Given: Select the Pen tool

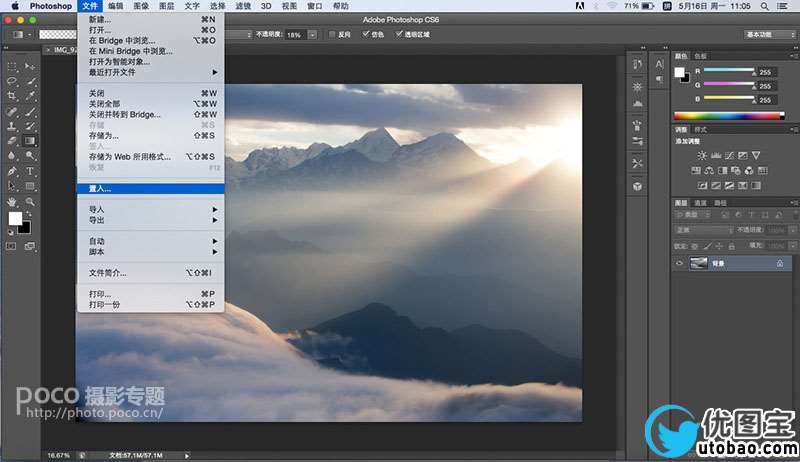Looking at the screenshot, I should 12,171.
